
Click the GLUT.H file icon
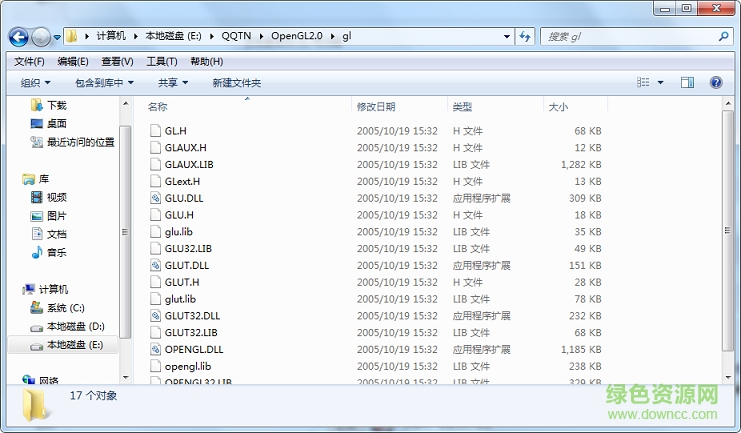point(155,282)
